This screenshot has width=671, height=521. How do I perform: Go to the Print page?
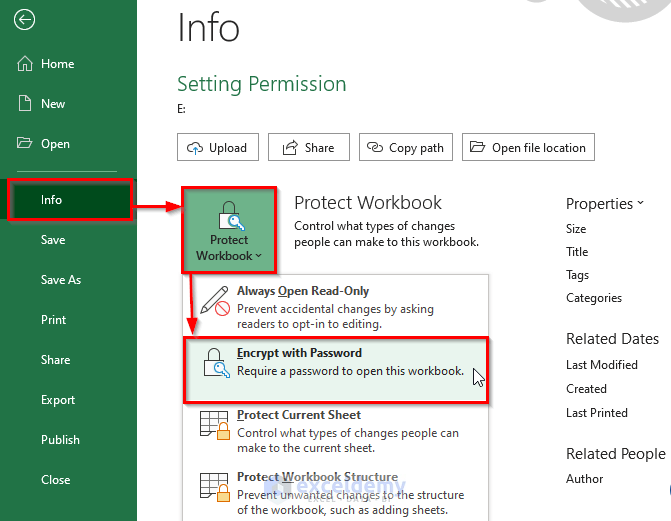54,320
